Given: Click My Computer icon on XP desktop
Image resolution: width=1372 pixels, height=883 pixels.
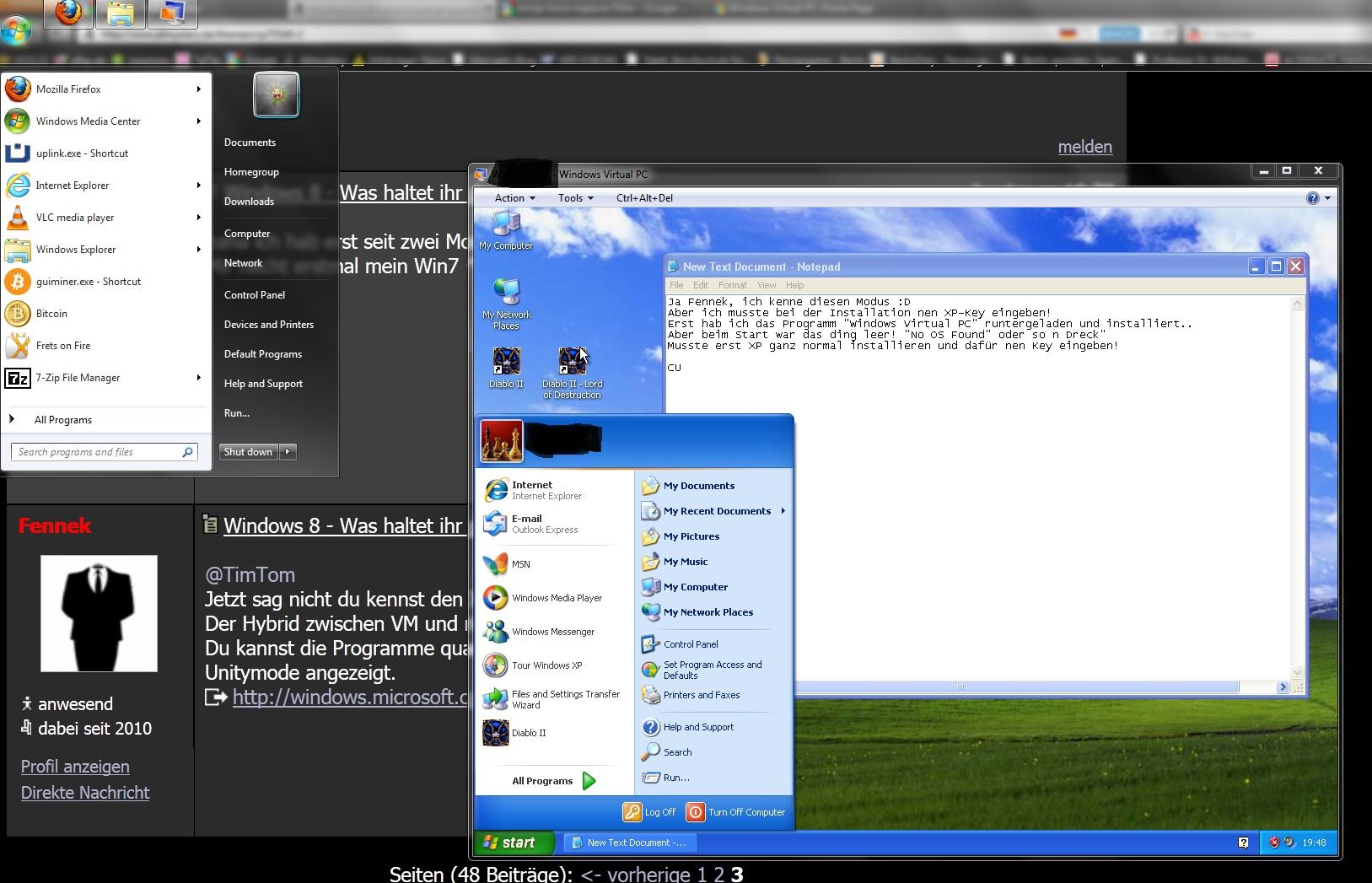Looking at the screenshot, I should [x=506, y=226].
